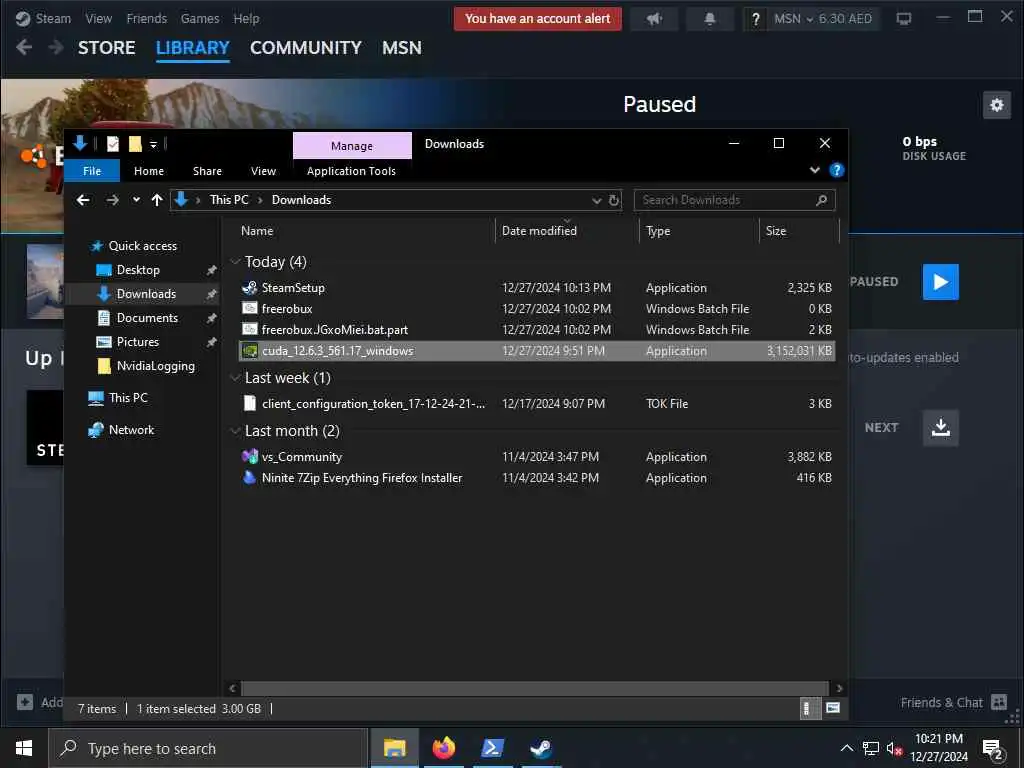Open Steam settings gear on downloads page

pos(996,105)
